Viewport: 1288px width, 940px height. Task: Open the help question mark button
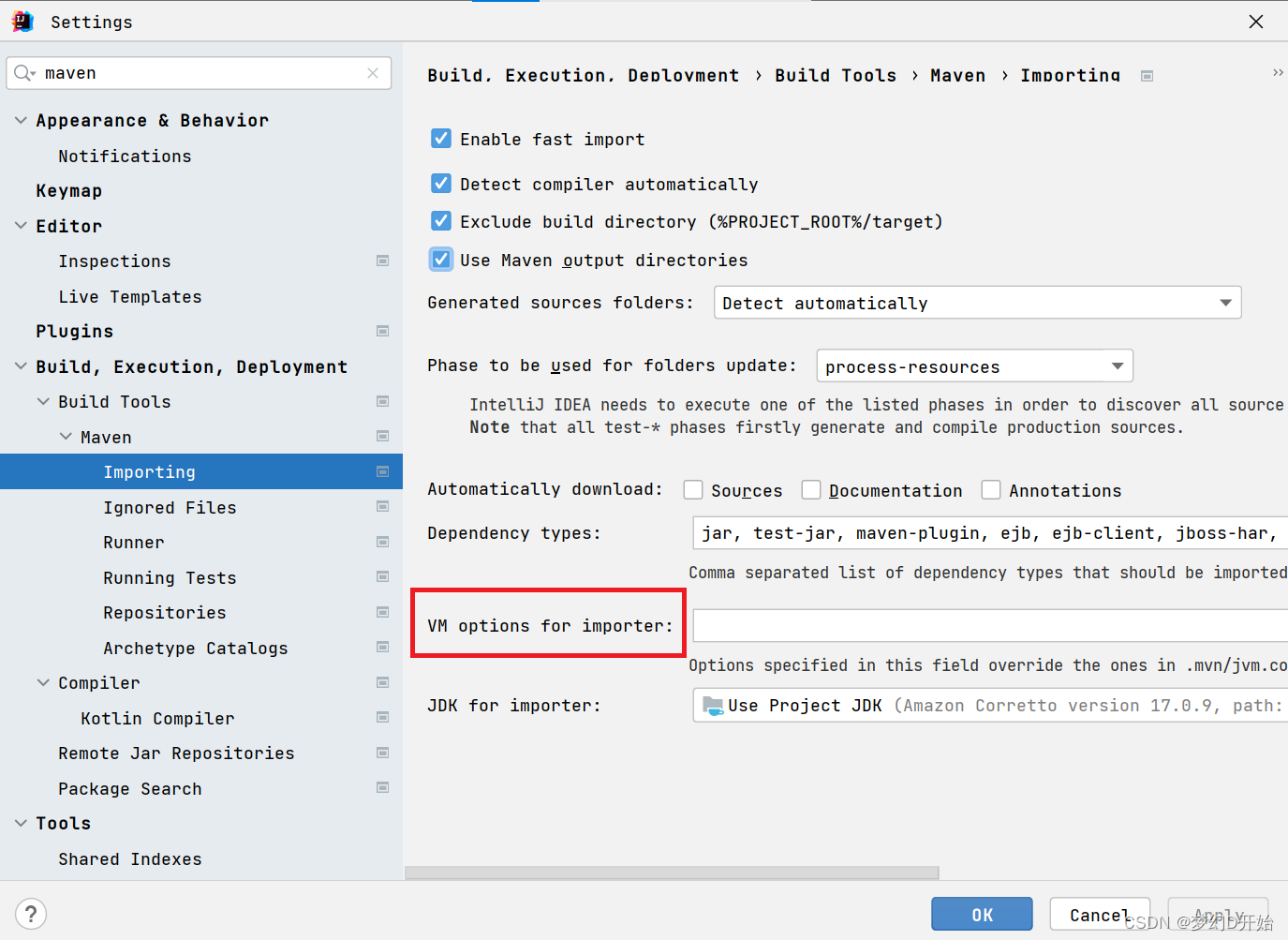(x=31, y=914)
